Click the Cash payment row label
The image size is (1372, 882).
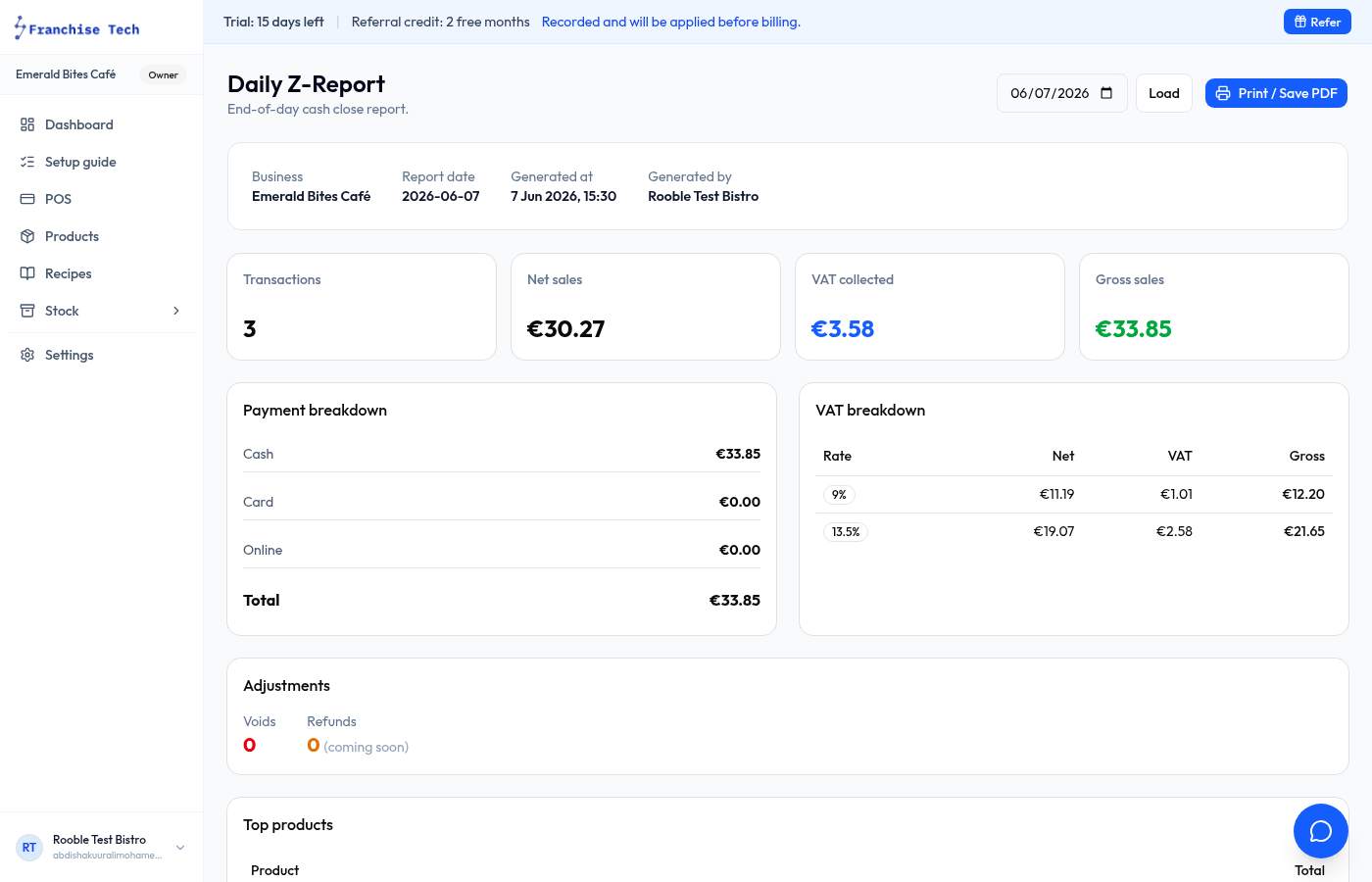[259, 454]
